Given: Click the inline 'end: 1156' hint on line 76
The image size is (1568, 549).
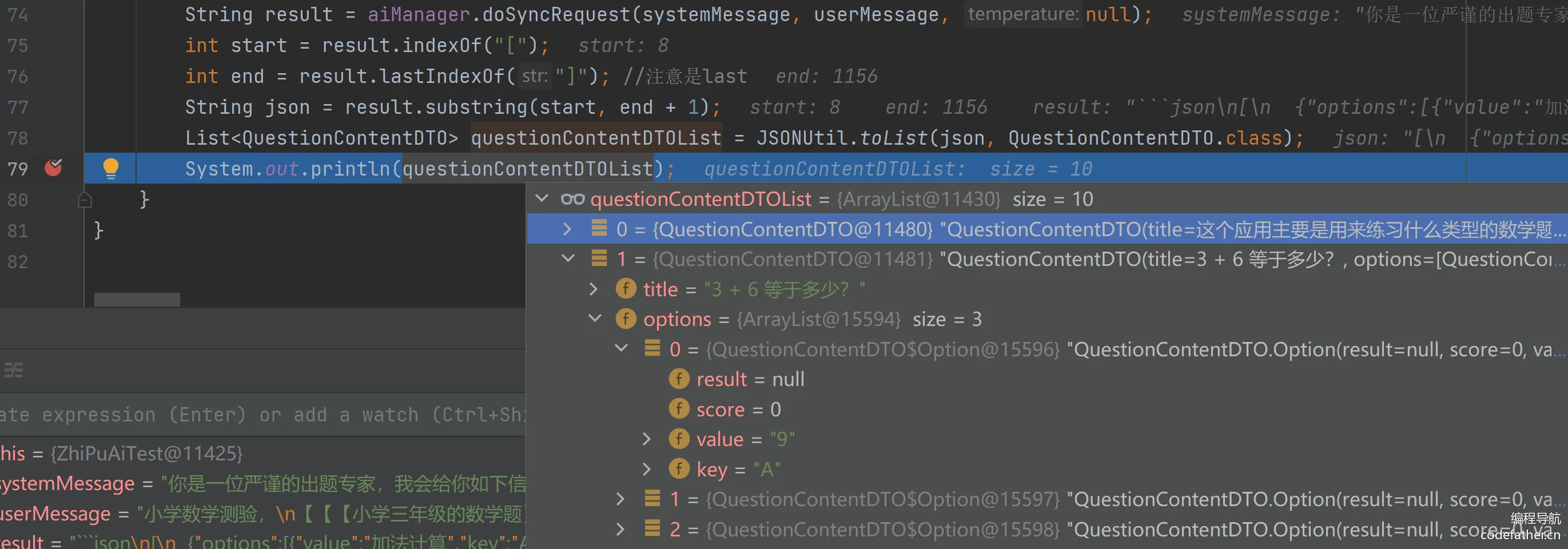Looking at the screenshot, I should coord(827,77).
